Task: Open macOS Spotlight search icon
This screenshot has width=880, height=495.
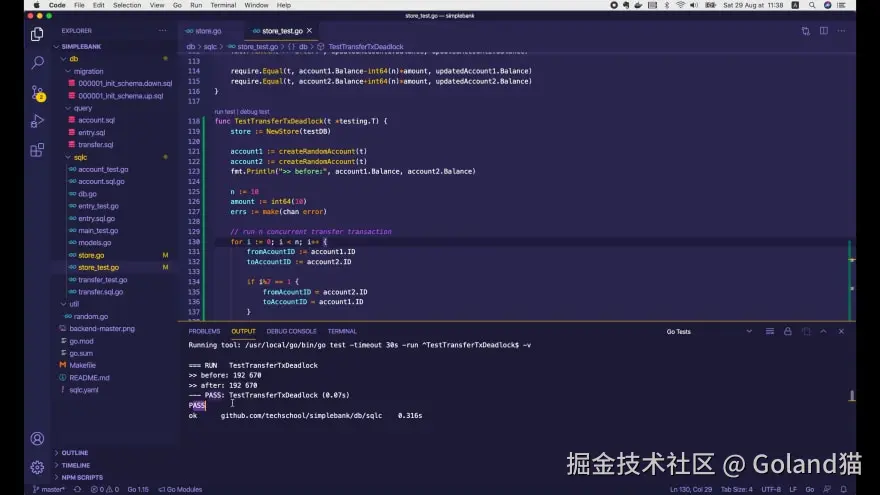Action: click(x=812, y=5)
